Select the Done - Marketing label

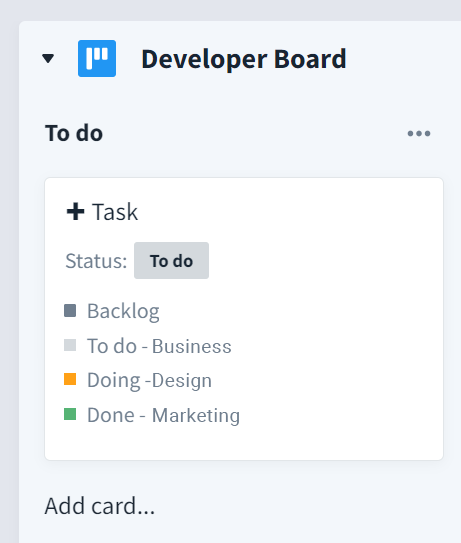point(163,415)
